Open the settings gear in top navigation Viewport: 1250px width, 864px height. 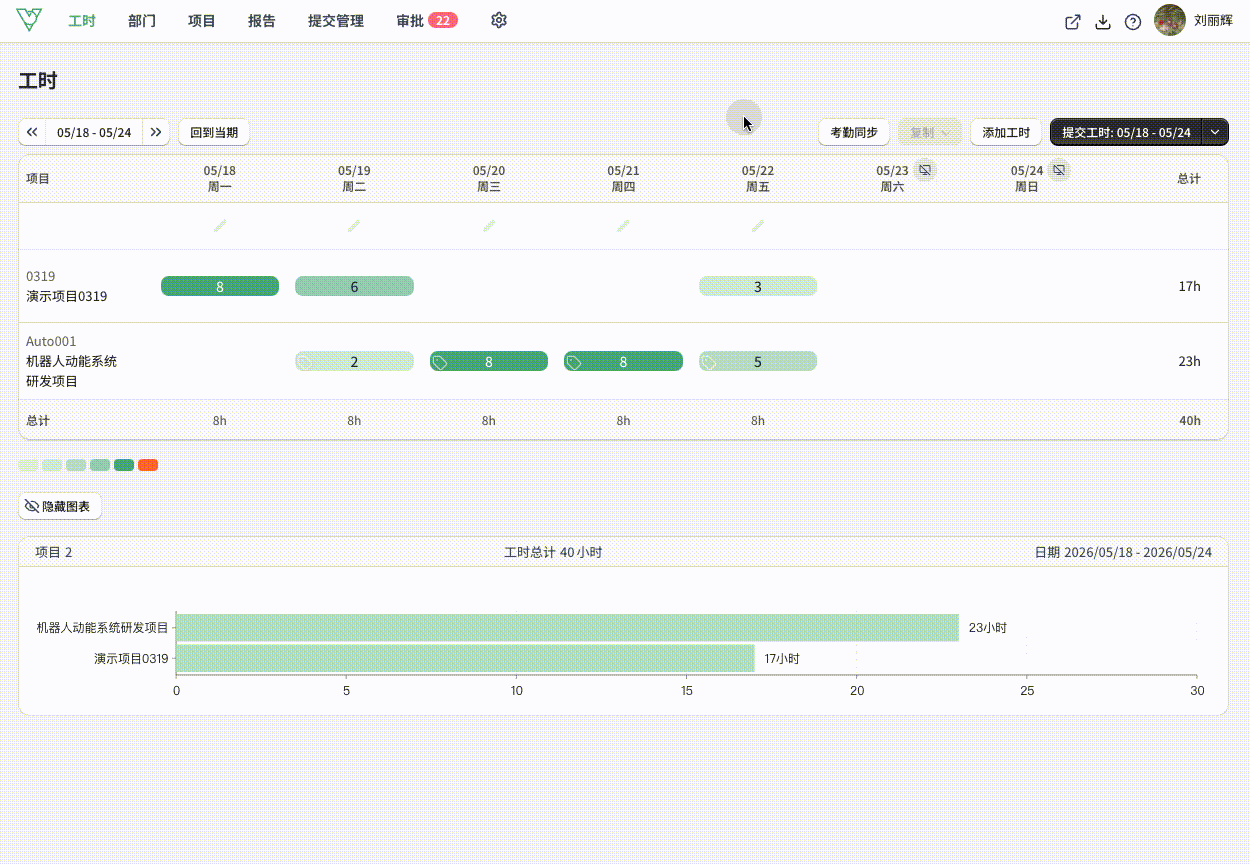(499, 20)
